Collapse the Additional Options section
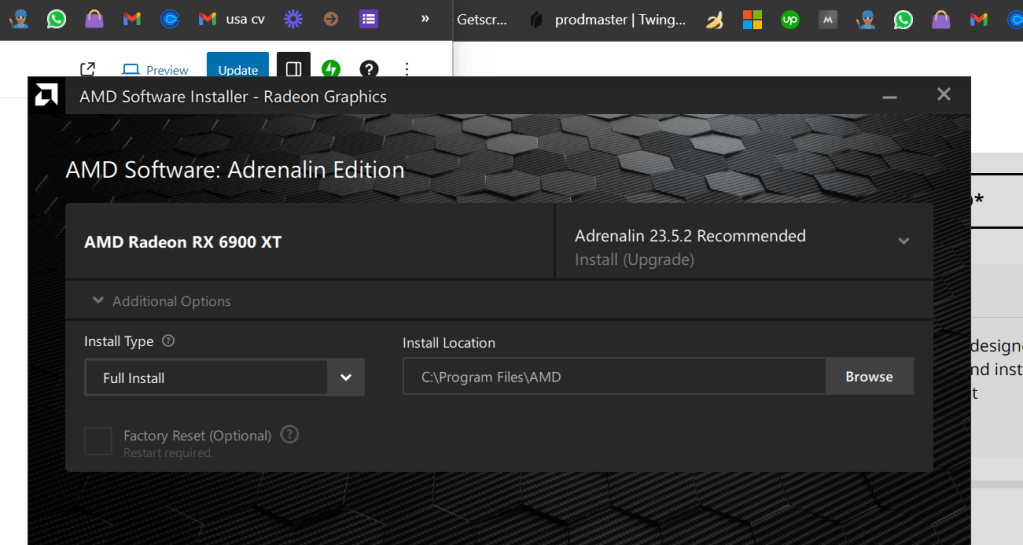 (161, 301)
